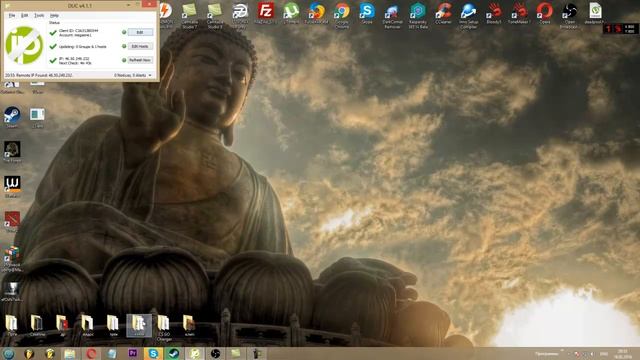Click the Remote IP Found status text
640x360 pixels.
coord(39,76)
